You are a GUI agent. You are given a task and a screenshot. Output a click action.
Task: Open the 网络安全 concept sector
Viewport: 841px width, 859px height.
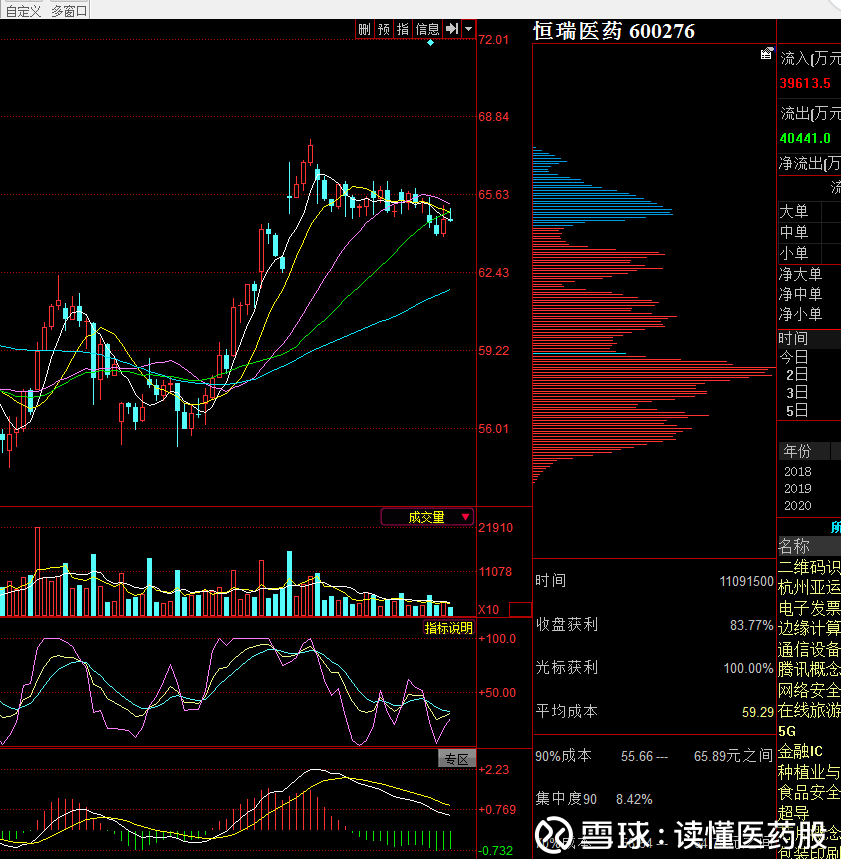[809, 690]
